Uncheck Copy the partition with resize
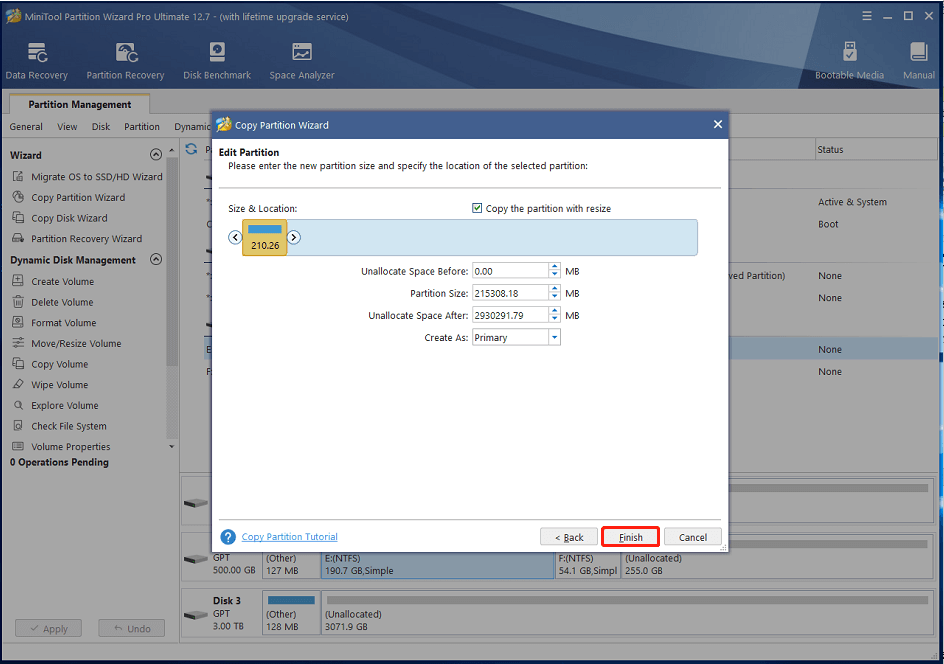The width and height of the screenshot is (944, 664). (477, 208)
